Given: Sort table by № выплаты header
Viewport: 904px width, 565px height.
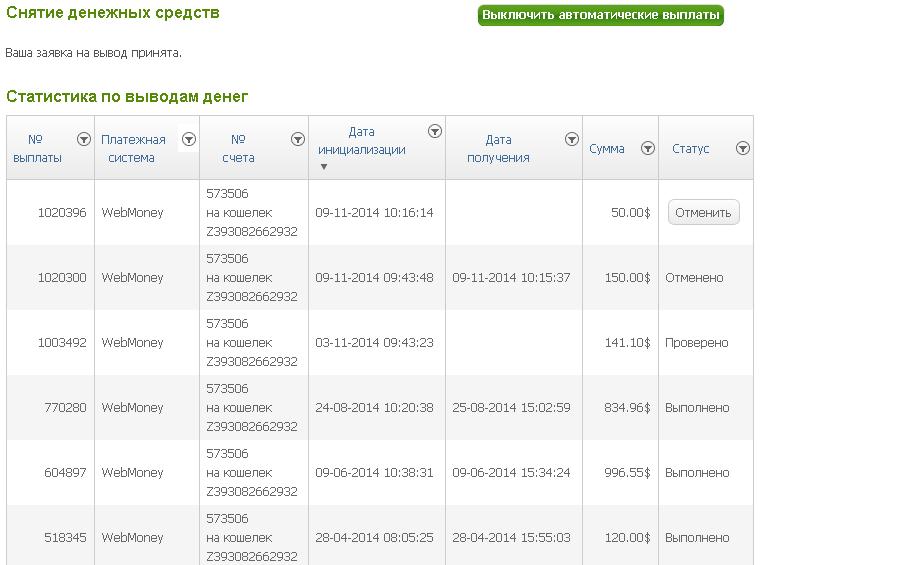Looking at the screenshot, I should pos(37,149).
